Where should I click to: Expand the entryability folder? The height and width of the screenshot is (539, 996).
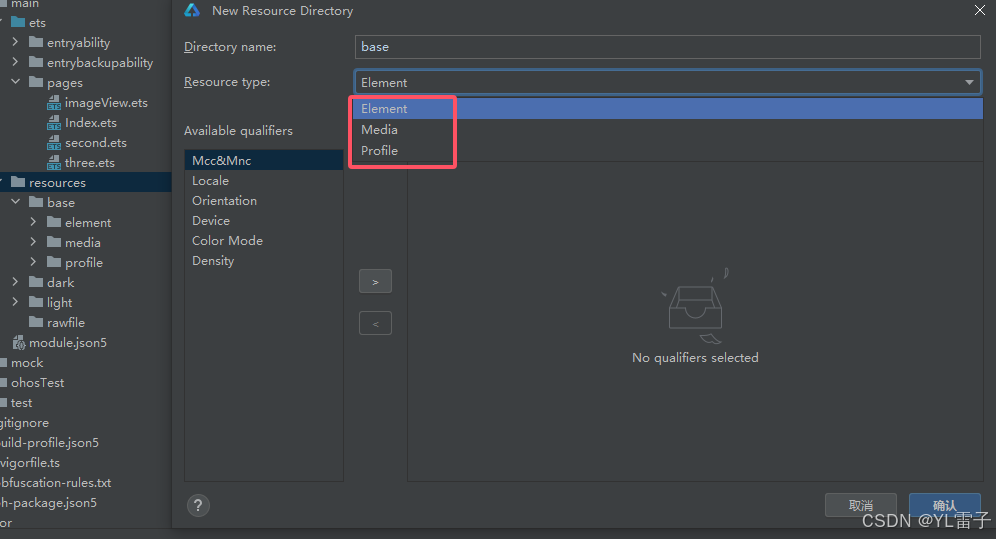15,42
